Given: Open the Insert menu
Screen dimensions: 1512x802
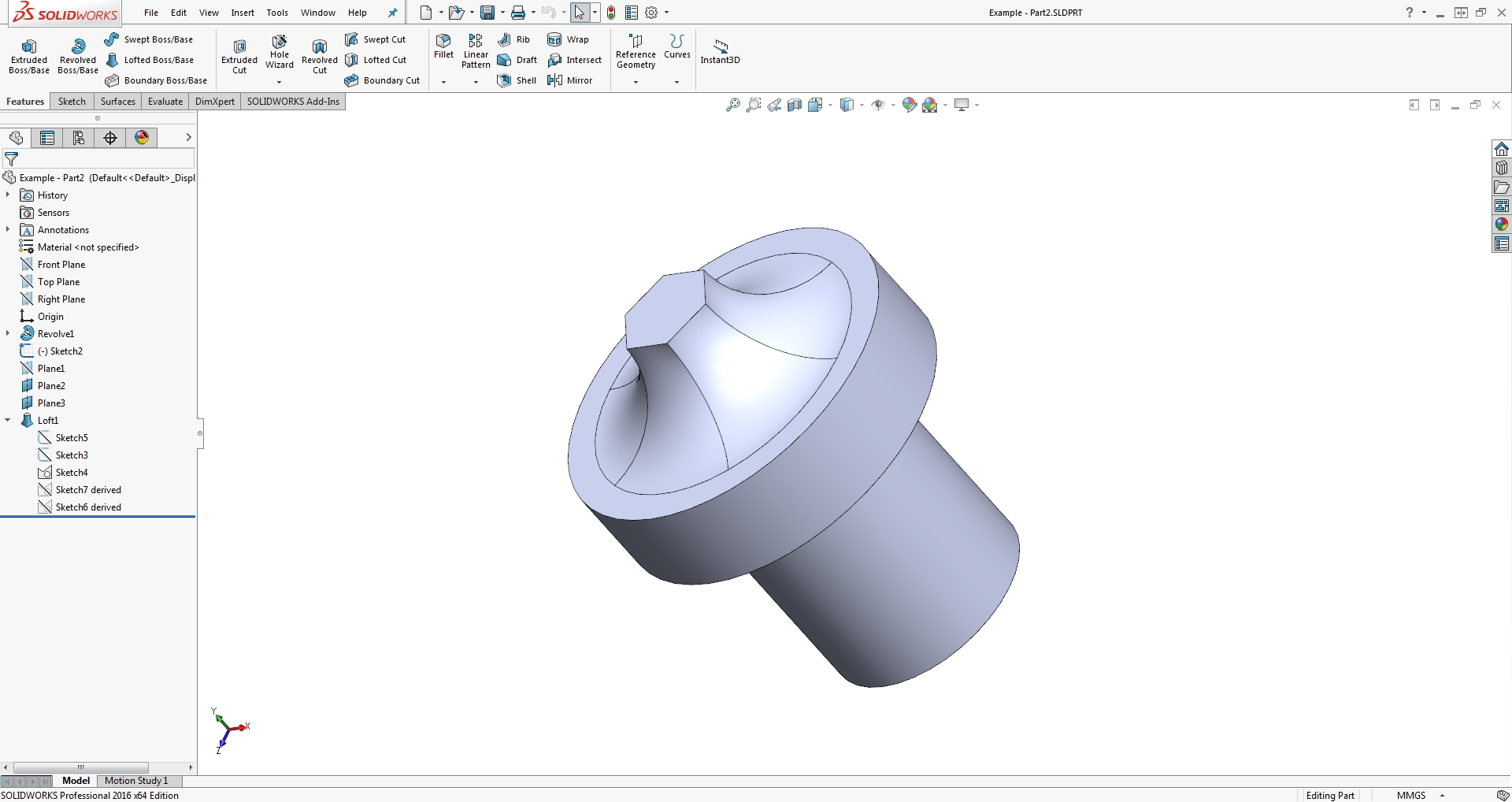Looking at the screenshot, I should point(243,13).
